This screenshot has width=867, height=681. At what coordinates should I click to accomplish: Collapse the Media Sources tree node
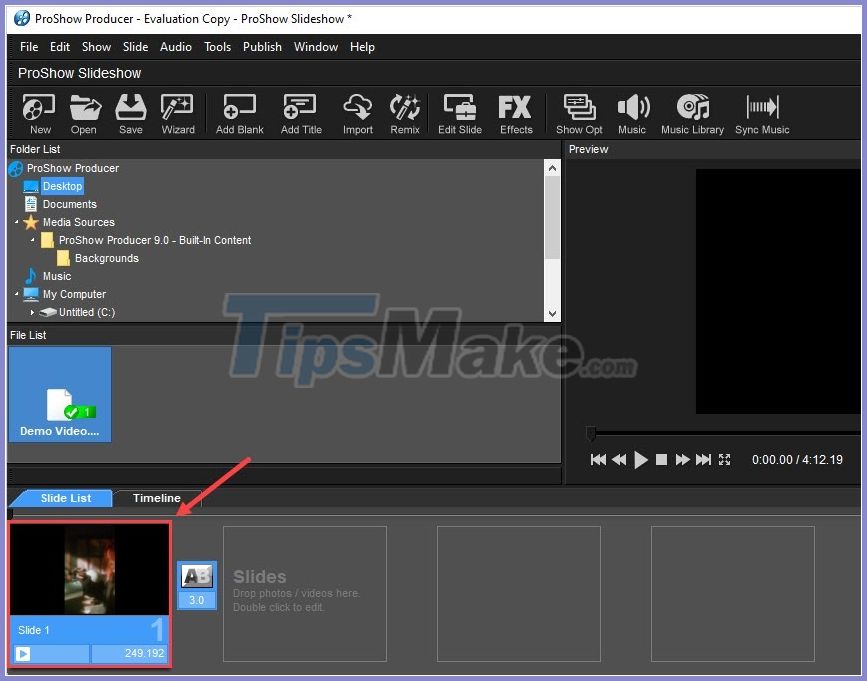pyautogui.click(x=17, y=222)
